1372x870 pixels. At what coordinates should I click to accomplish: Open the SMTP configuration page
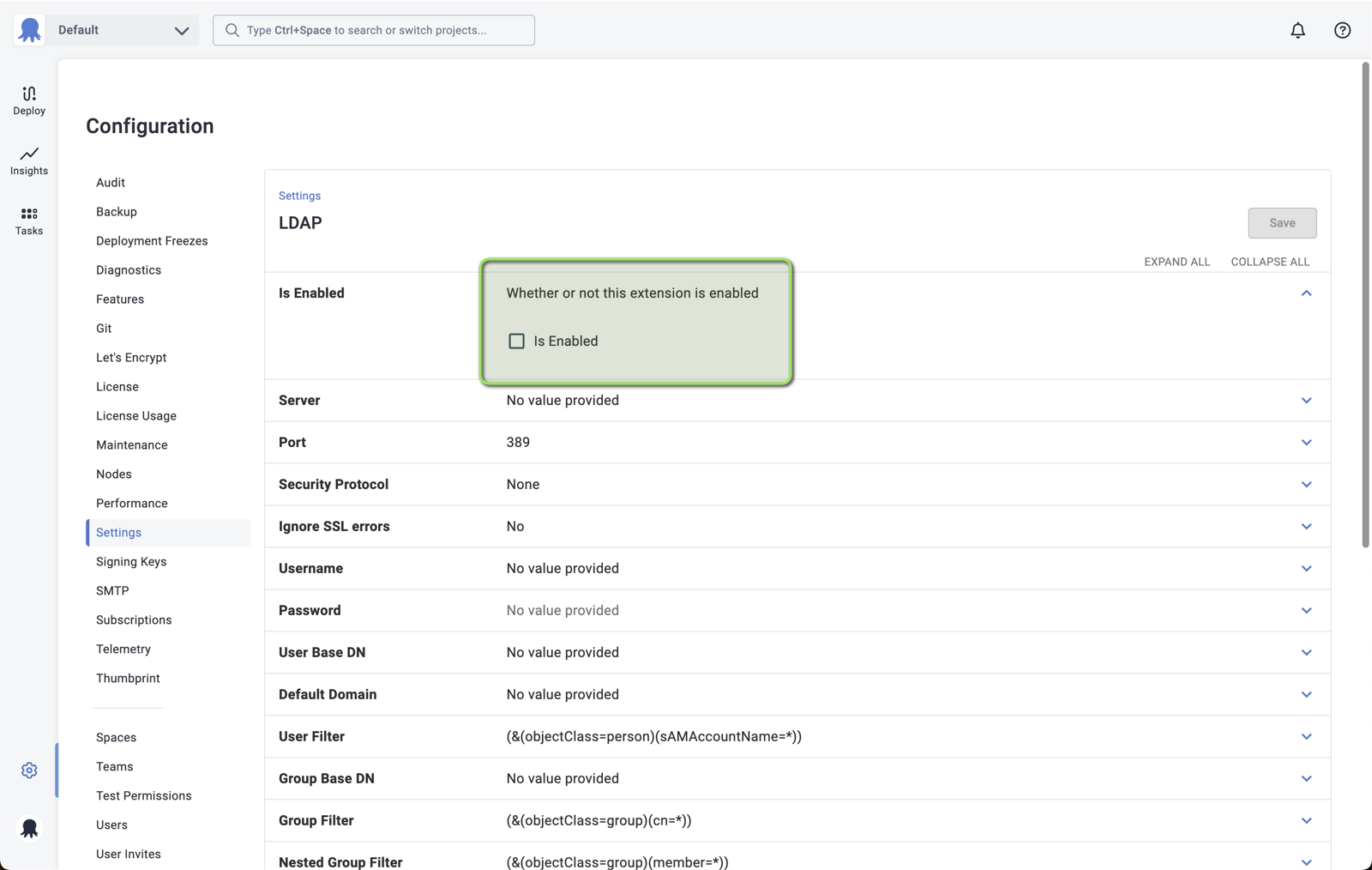111,590
